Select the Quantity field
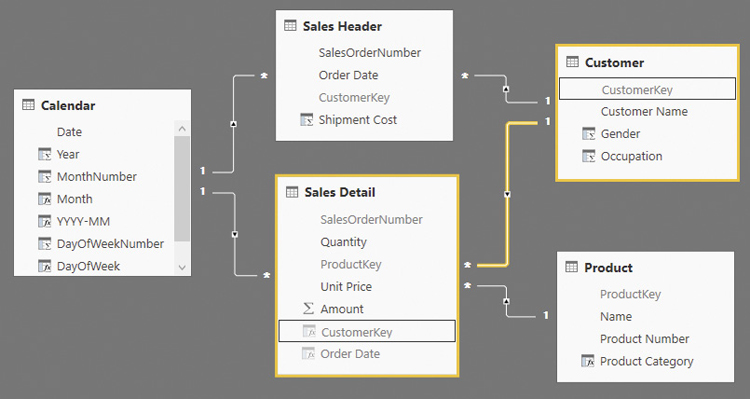Screen dimensions: 750x399 343,242
